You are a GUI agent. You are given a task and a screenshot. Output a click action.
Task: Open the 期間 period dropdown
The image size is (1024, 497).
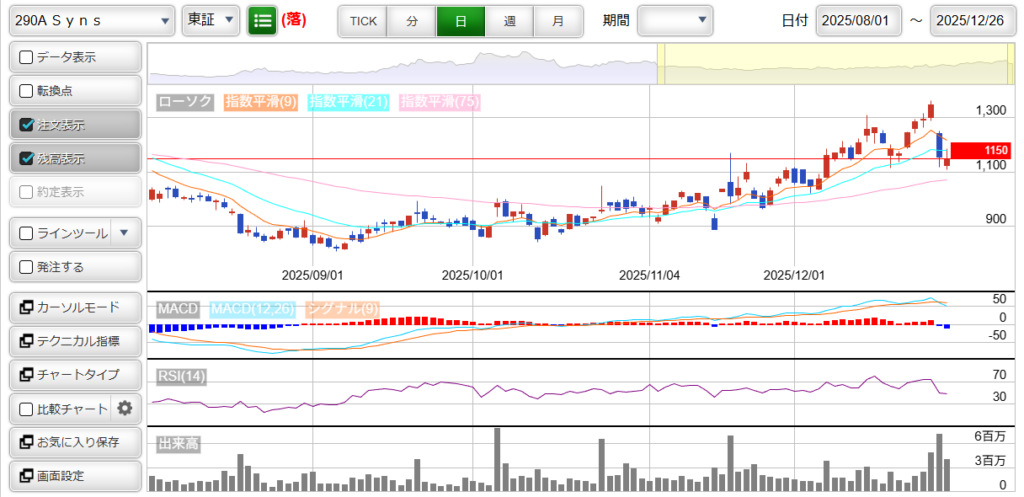pos(675,21)
